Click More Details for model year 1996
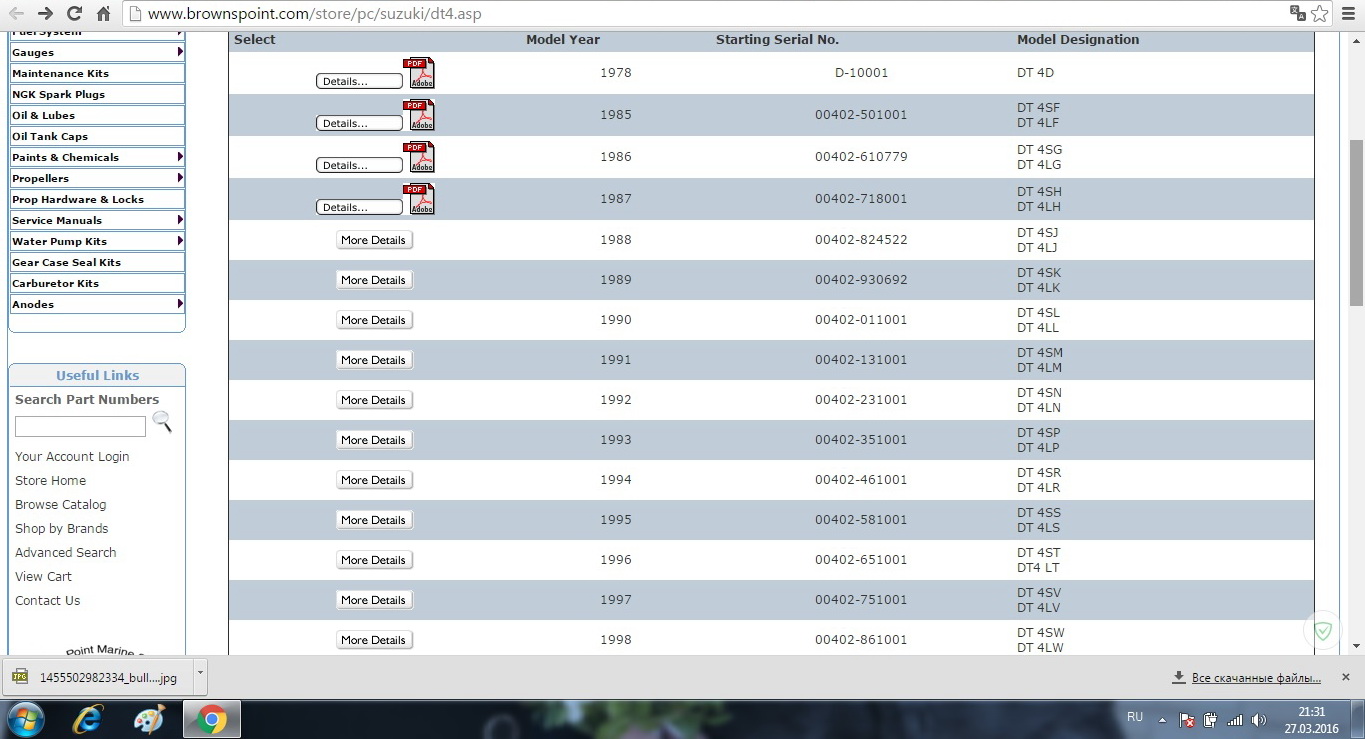This screenshot has width=1365, height=739. point(374,560)
